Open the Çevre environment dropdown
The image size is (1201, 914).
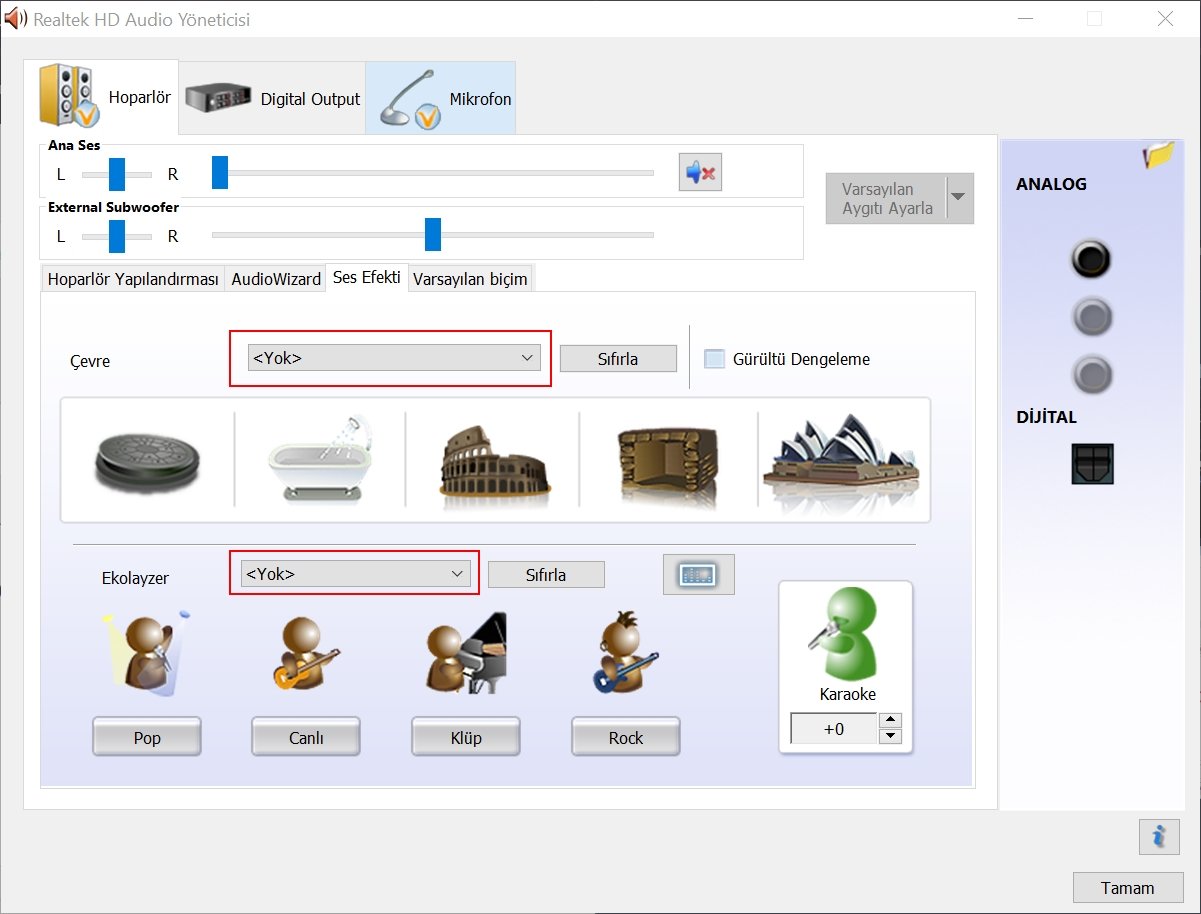394,358
